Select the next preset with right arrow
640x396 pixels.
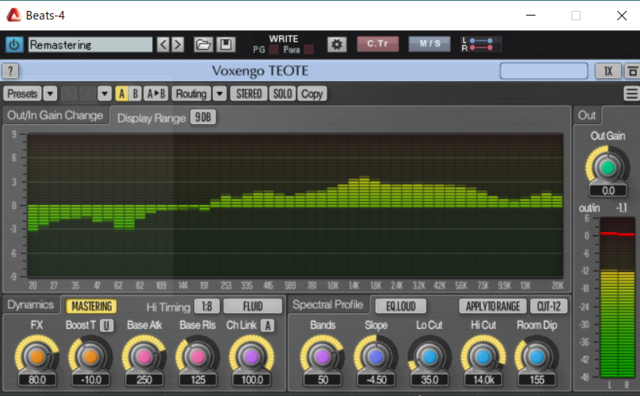click(178, 44)
